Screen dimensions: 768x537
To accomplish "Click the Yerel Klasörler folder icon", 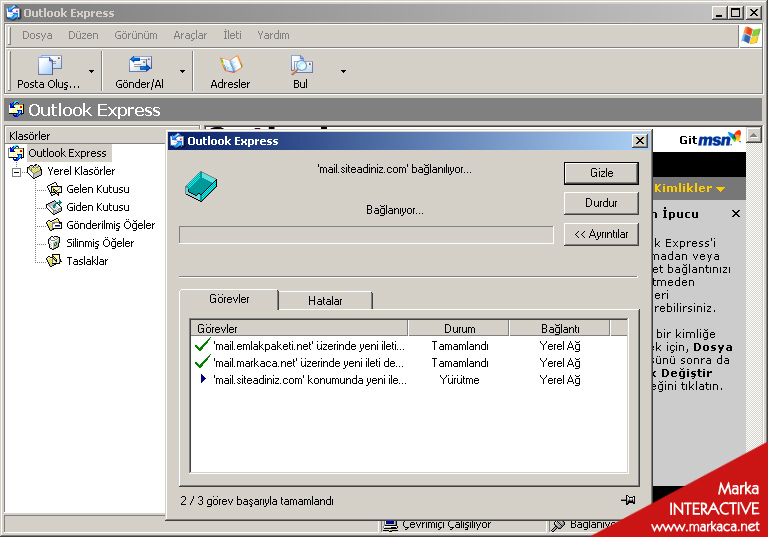I will click(x=35, y=171).
